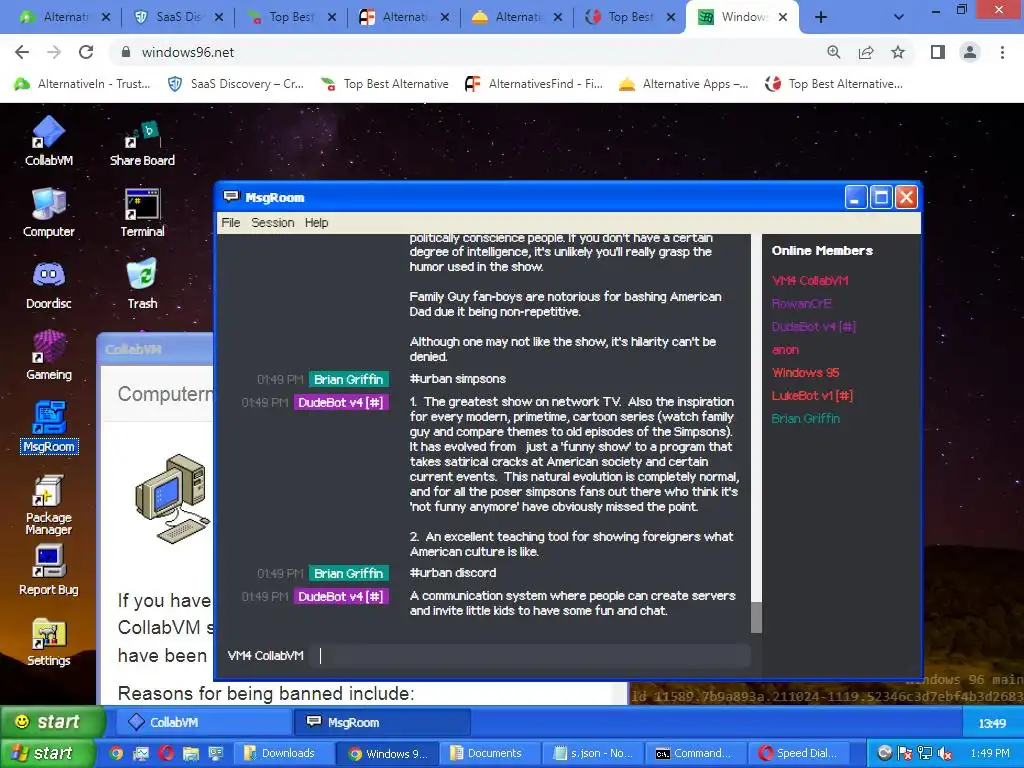The image size is (1024, 768).
Task: Select member Windows 95 in Online Members
Action: pyautogui.click(x=805, y=373)
